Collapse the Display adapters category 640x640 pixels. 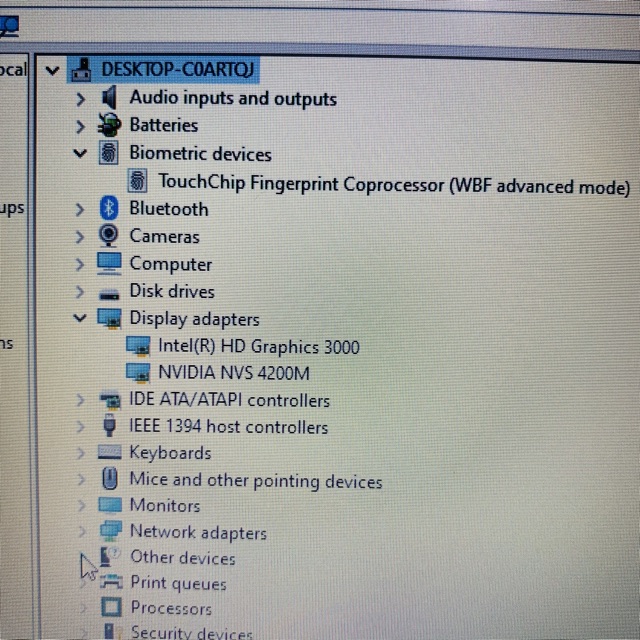click(80, 318)
